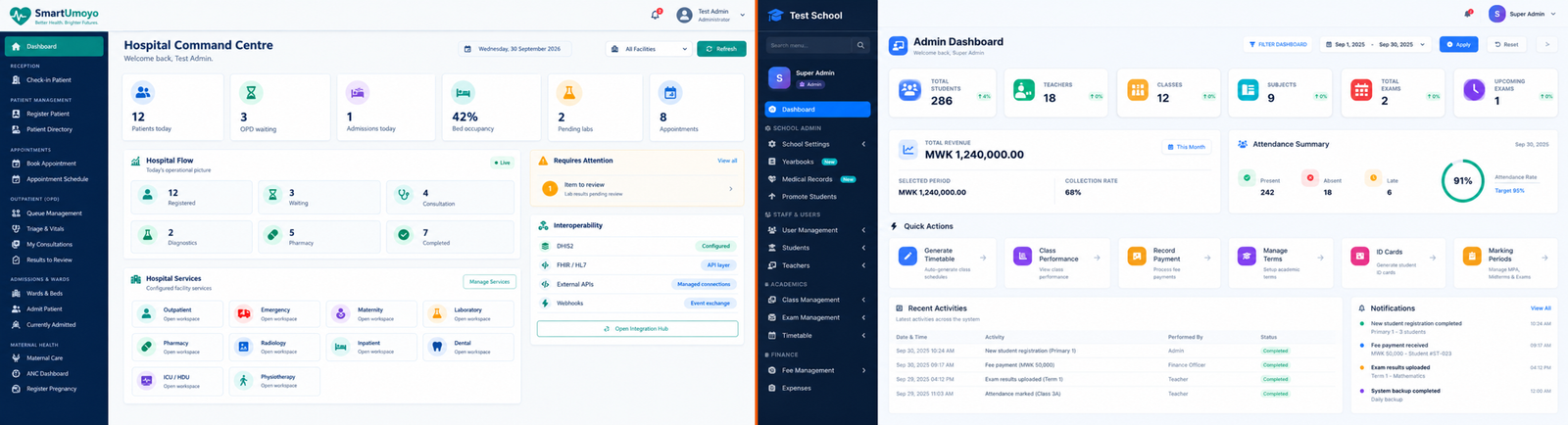Click Consultation stethoscope icon in Hospital Flow

tap(403, 195)
